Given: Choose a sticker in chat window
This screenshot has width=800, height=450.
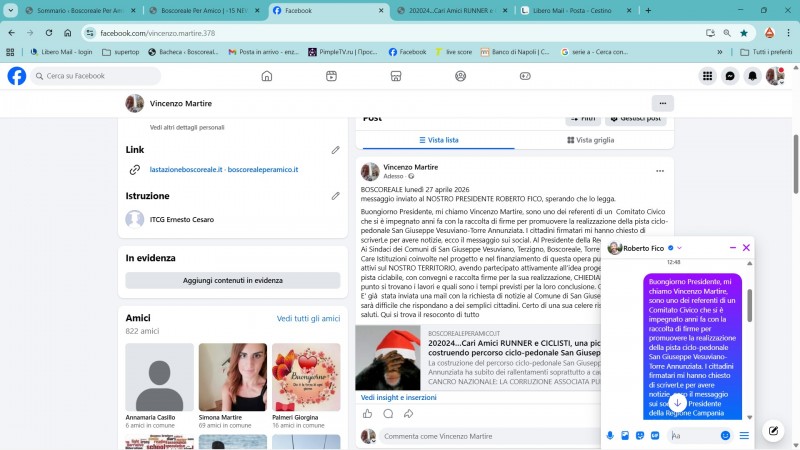Looking at the screenshot, I should coord(640,435).
